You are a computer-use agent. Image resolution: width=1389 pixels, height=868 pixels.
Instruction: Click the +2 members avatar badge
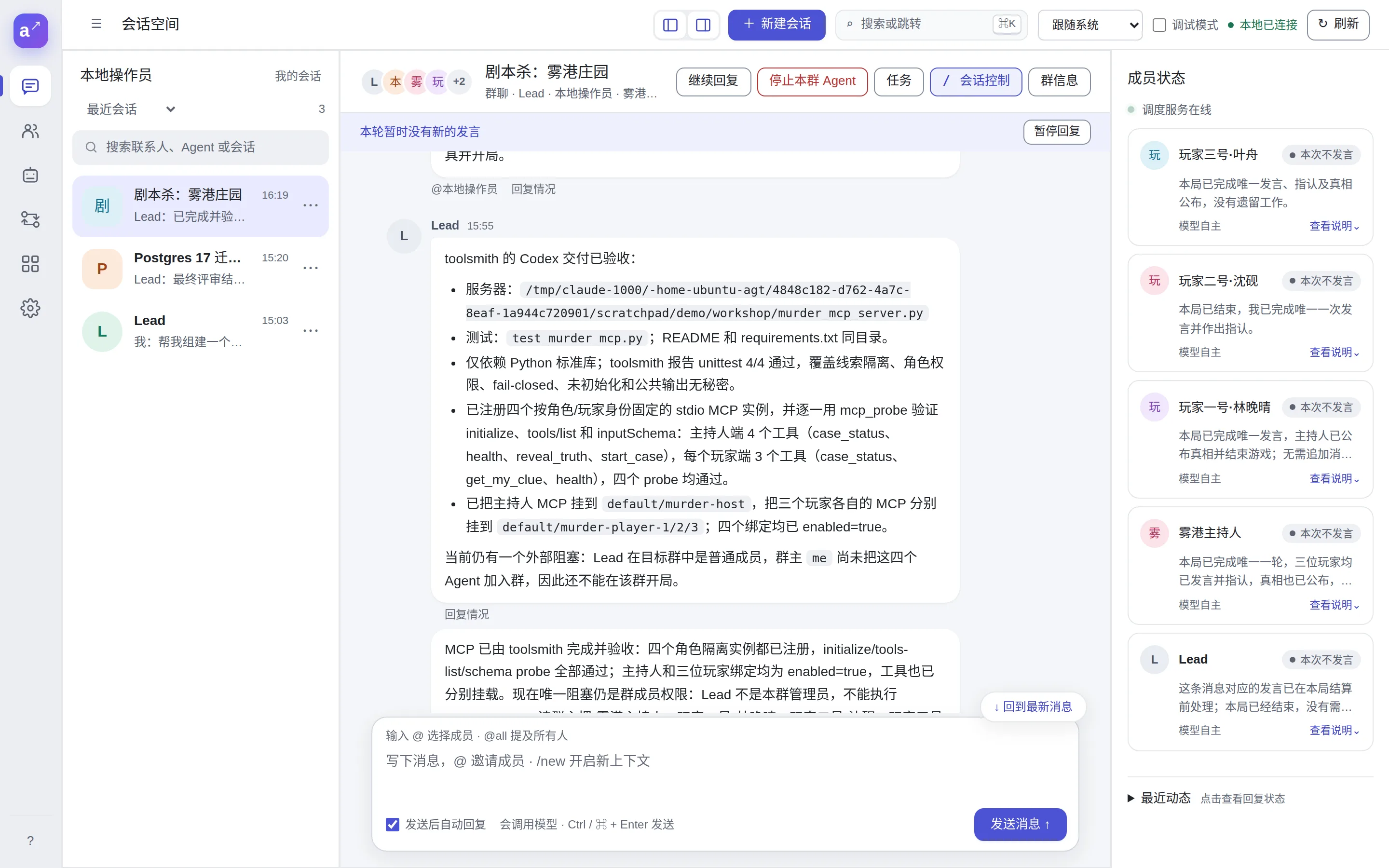(x=459, y=81)
